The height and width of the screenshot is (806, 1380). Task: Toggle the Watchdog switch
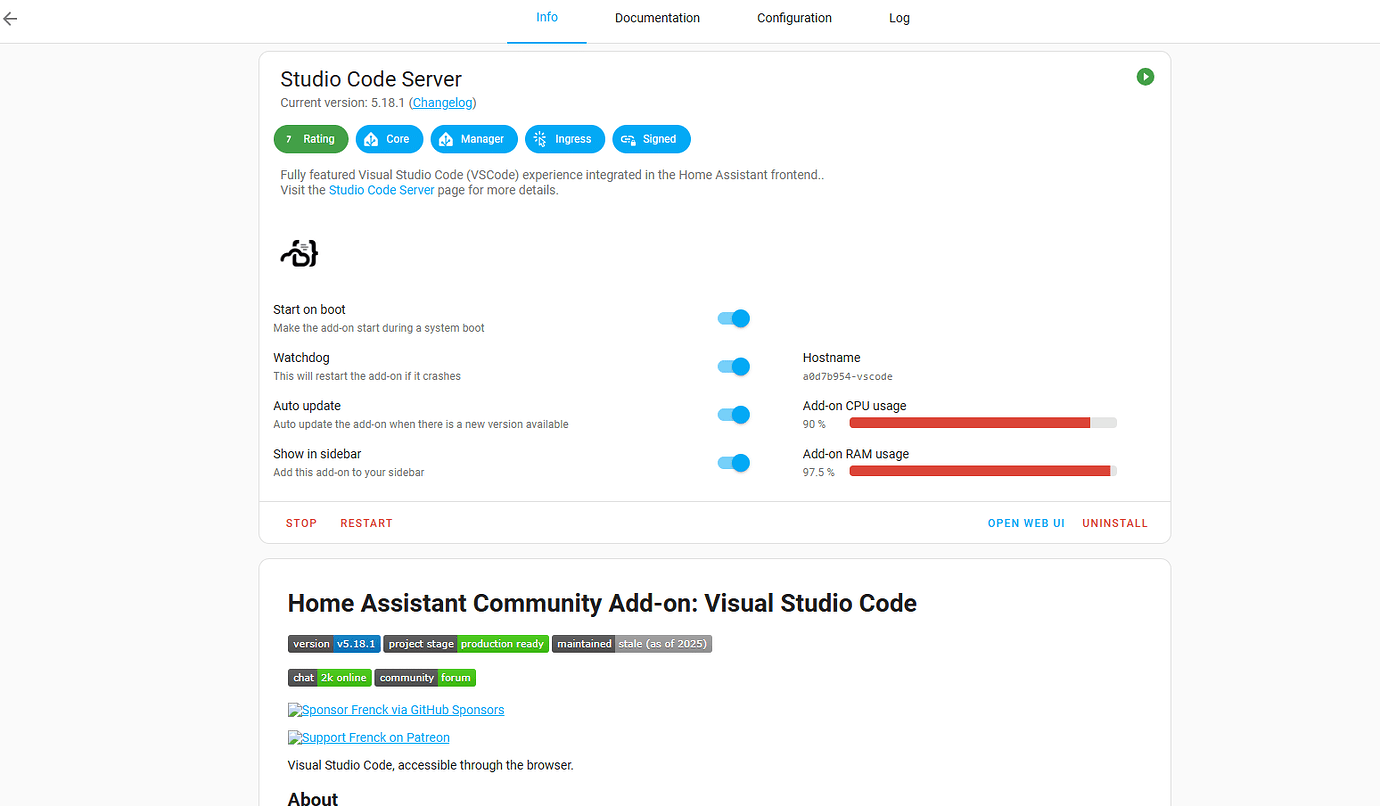(x=734, y=366)
